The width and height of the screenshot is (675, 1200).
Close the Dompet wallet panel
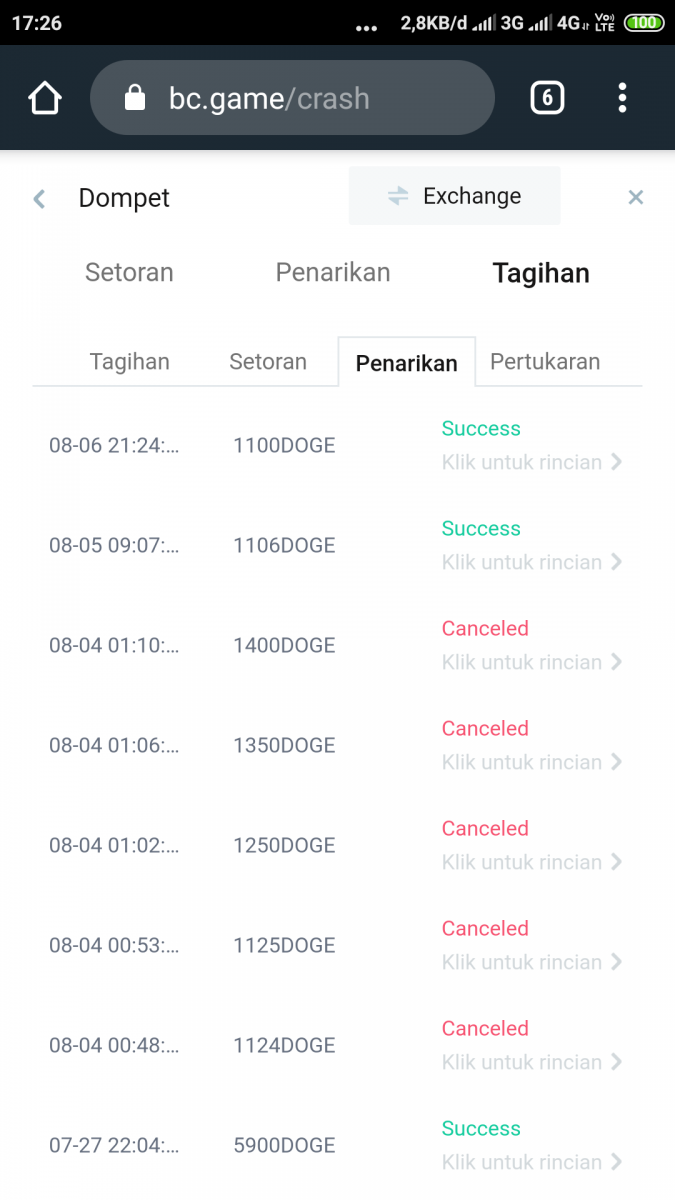635,197
